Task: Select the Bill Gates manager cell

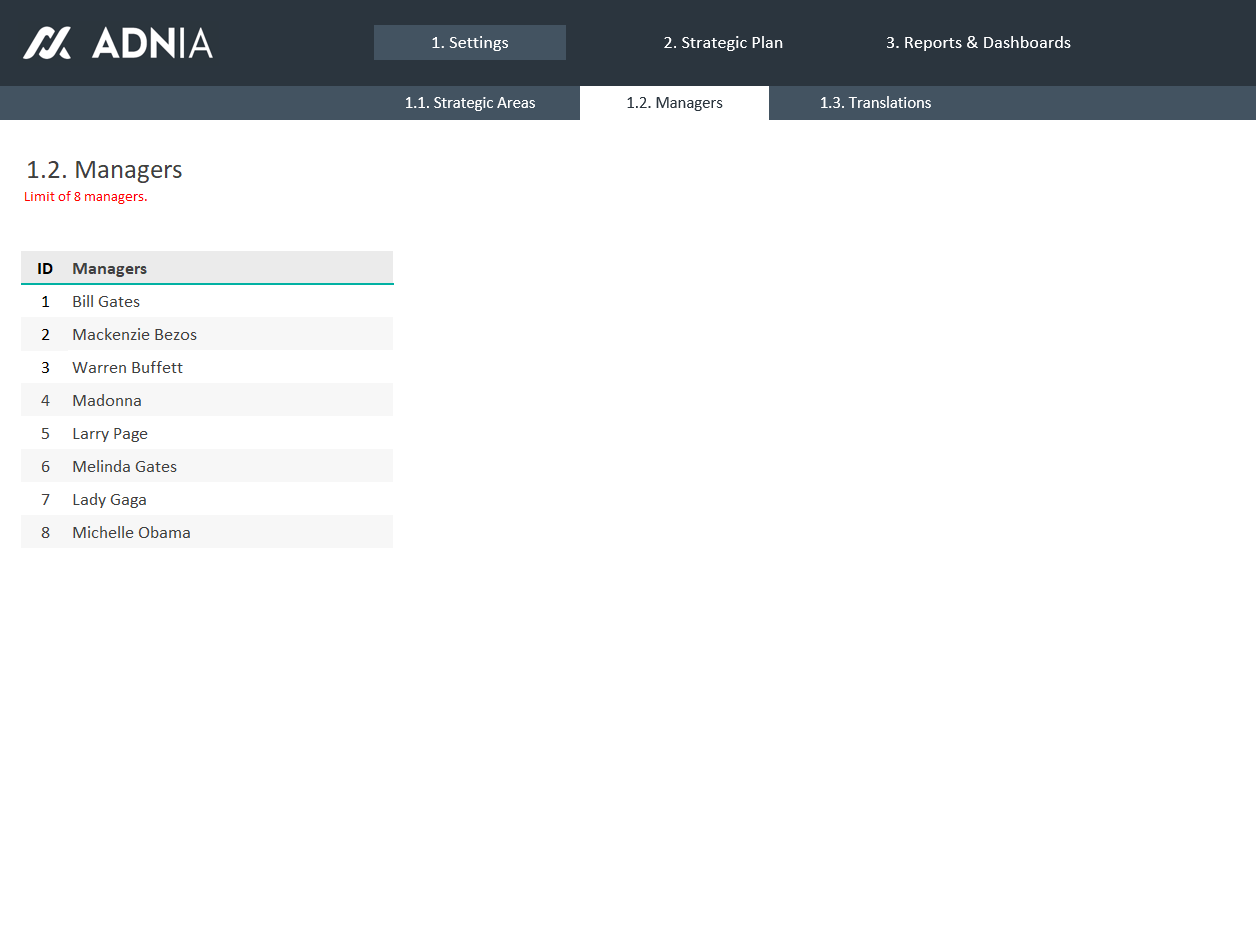Action: point(106,302)
